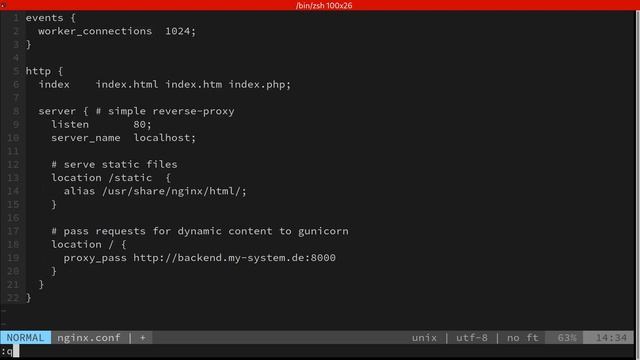640x360 pixels.
Task: Click 'worker_connections' directive
Action: coord(95,31)
